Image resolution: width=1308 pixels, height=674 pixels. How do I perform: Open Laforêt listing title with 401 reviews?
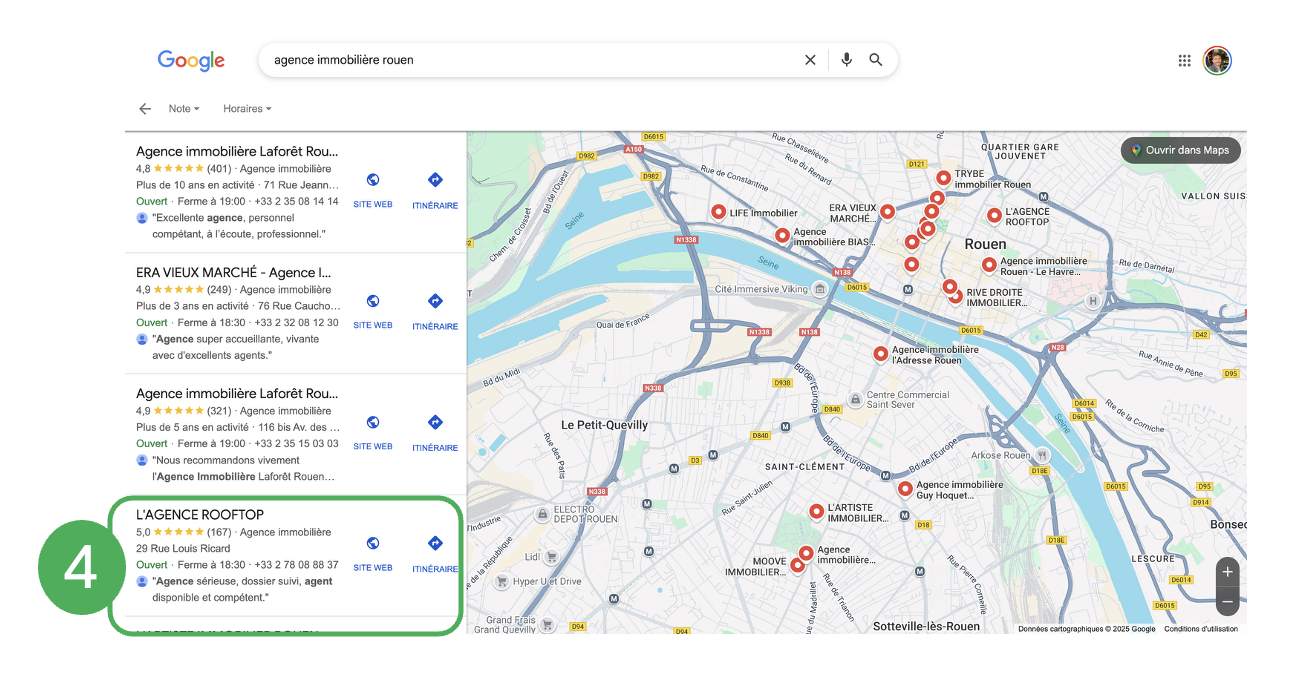[237, 151]
